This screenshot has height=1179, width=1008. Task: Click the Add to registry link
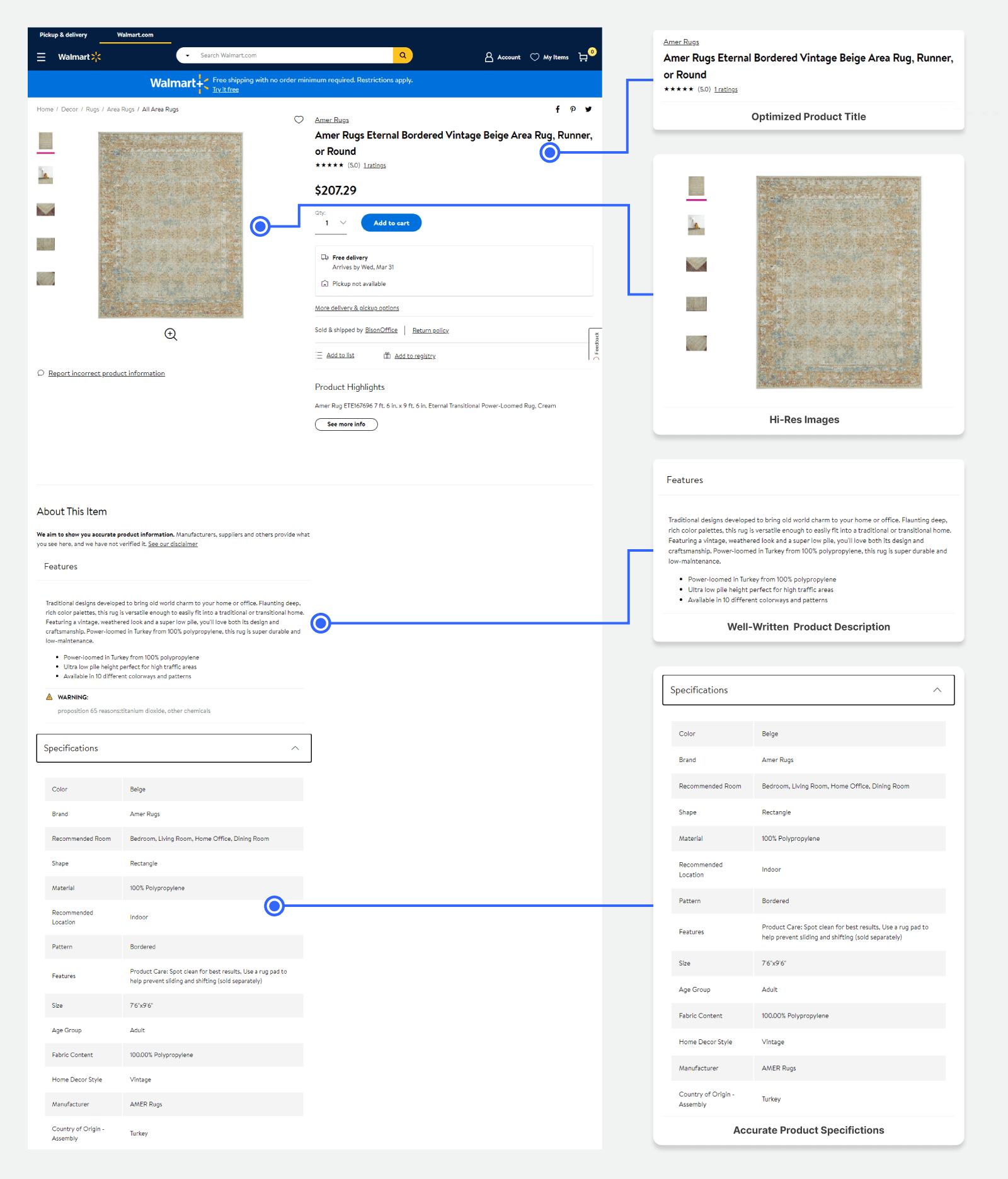[415, 356]
